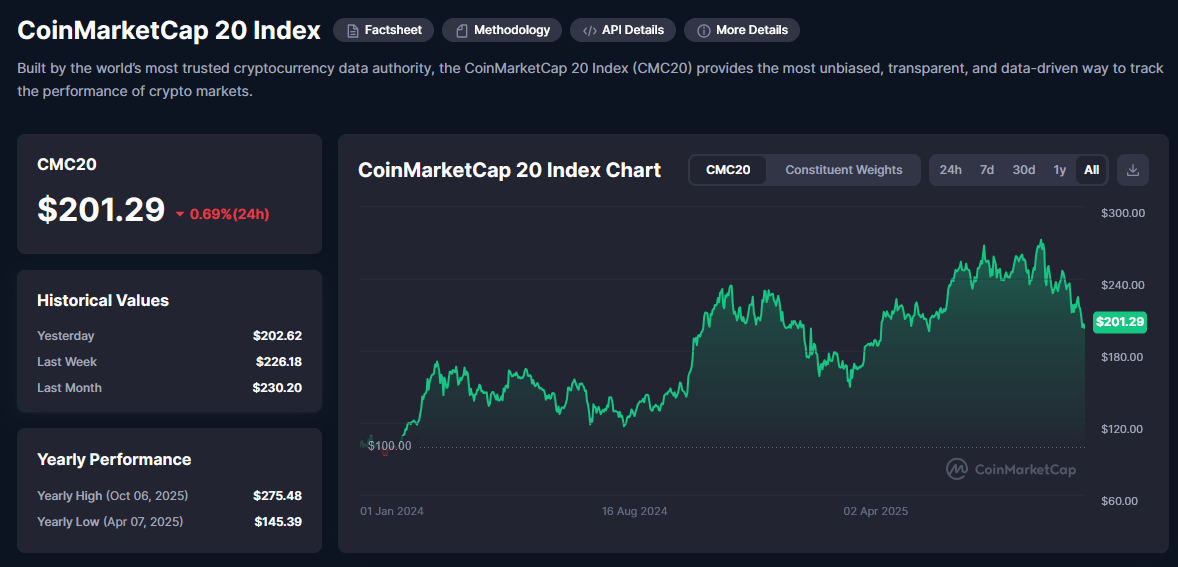Select the All time range
Viewport: 1178px width, 567px height.
click(x=1092, y=170)
